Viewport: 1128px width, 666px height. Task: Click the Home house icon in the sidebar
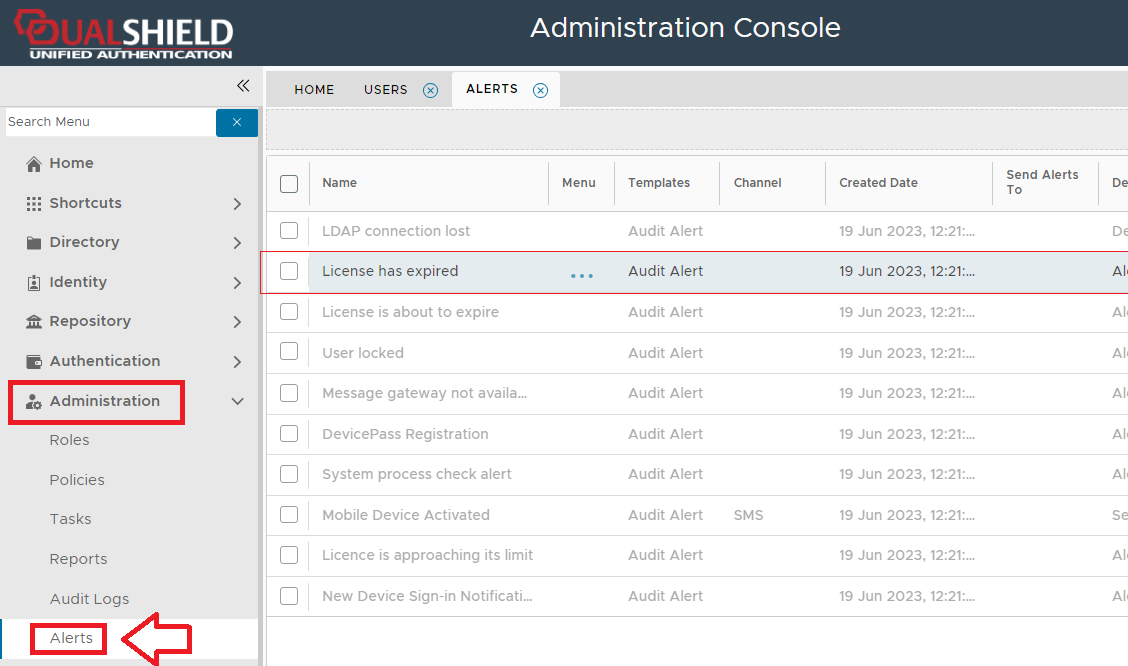tap(34, 164)
